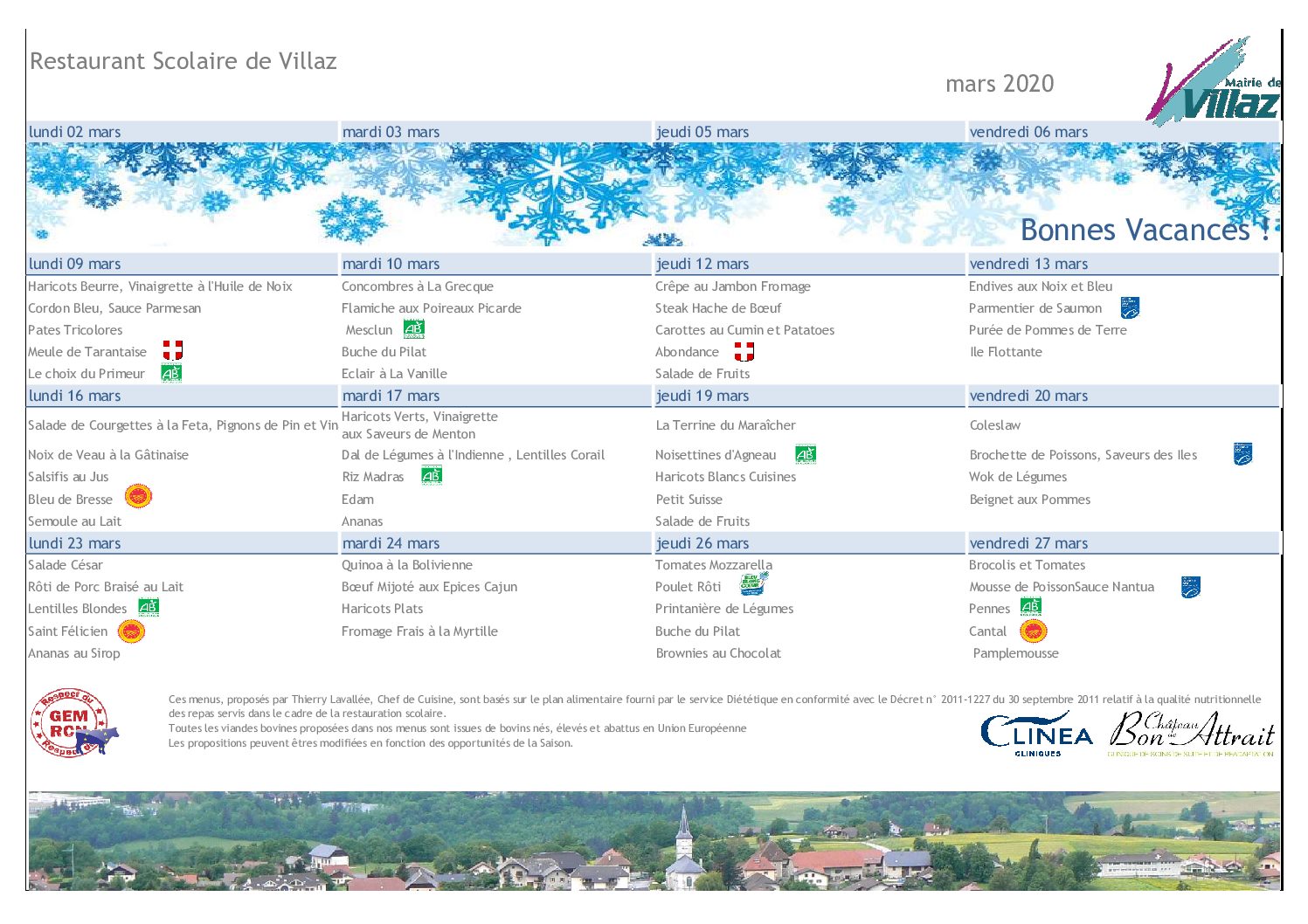Click 'Noix de Veau à la Gâtinaise' line
Image resolution: width=1308 pixels, height=924 pixels.
pos(108,455)
